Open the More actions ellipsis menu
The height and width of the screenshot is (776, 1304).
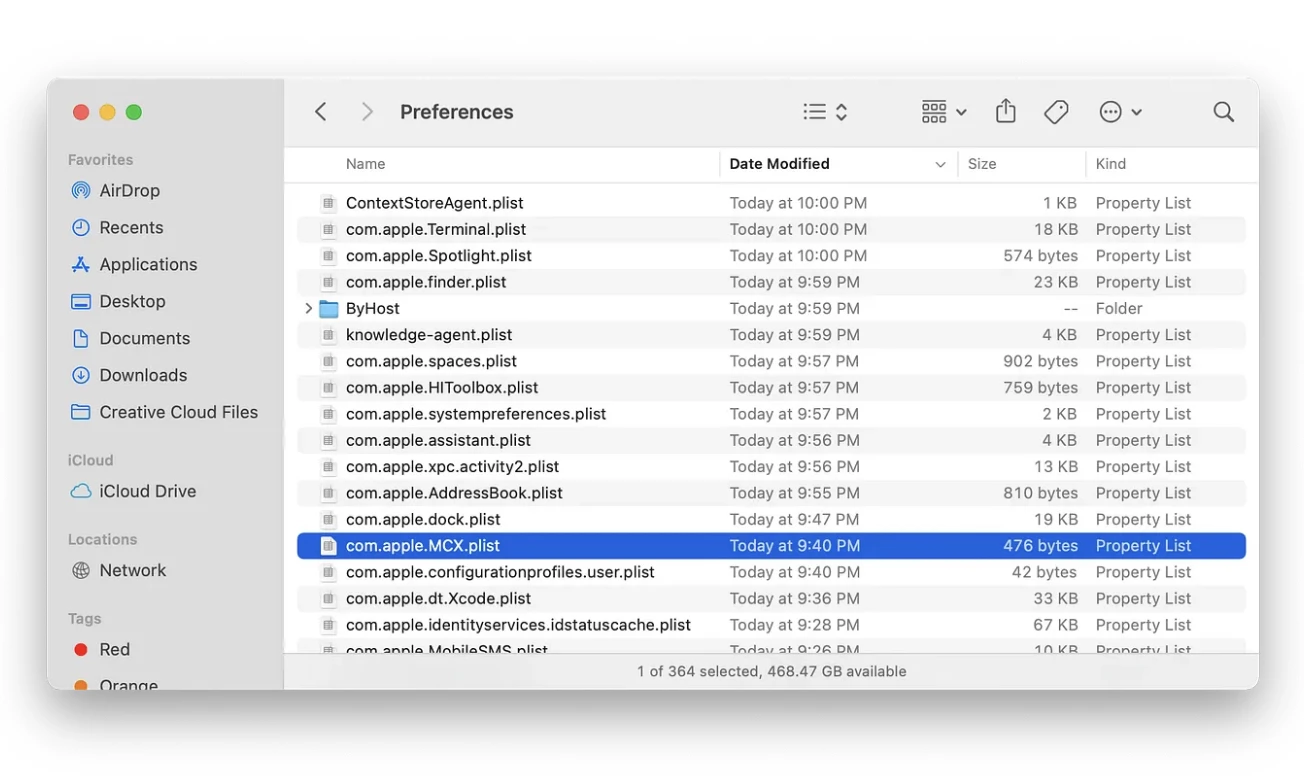1120,112
